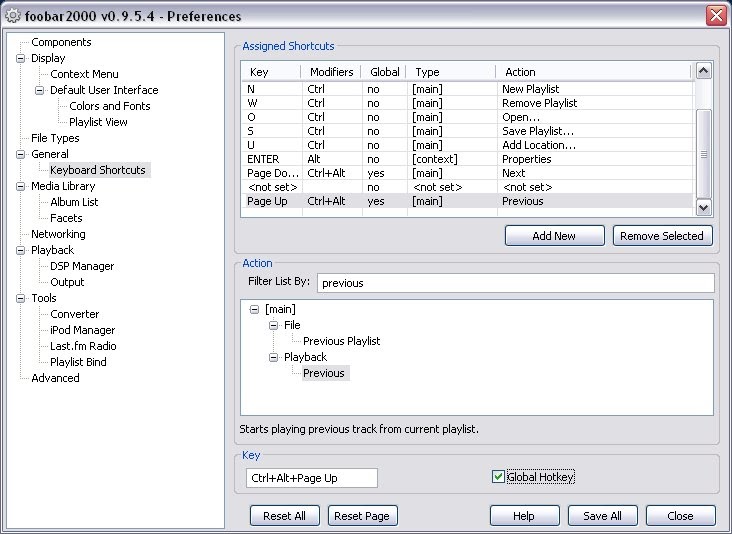Open Output settings page

tap(67, 282)
